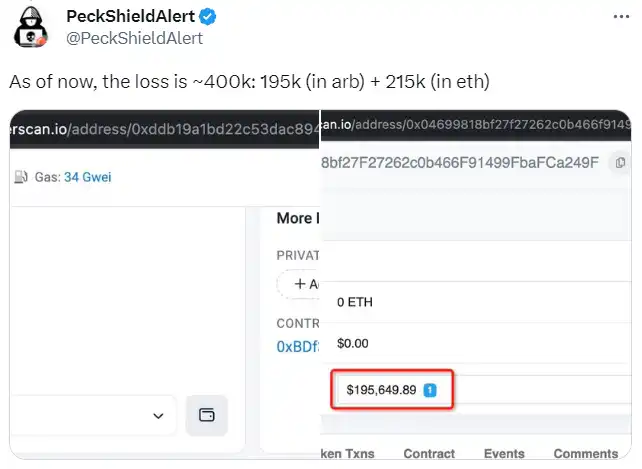The image size is (642, 469).
Task: Select the Token Txns tab
Action: (347, 454)
